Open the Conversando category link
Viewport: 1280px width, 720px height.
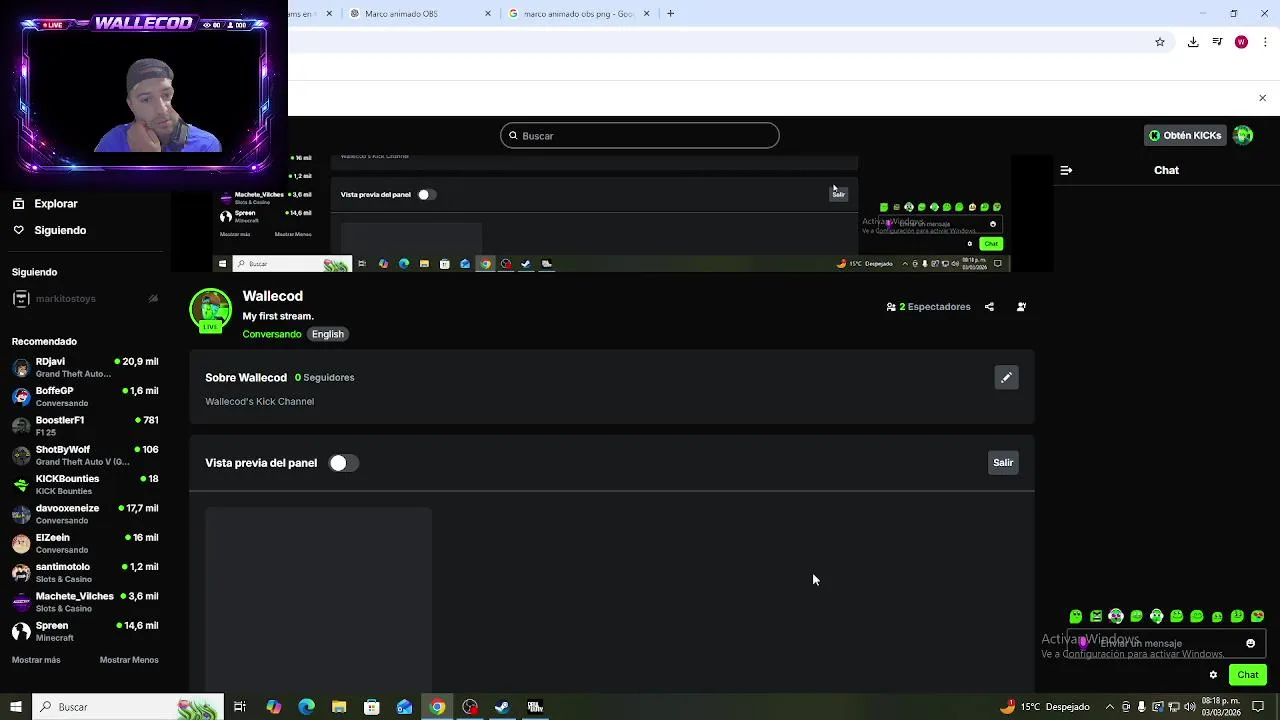271,334
